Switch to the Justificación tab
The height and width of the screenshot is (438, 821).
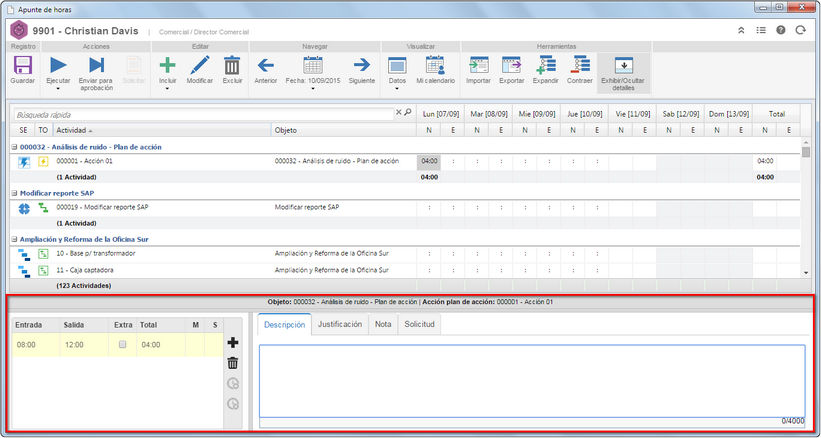[340, 324]
